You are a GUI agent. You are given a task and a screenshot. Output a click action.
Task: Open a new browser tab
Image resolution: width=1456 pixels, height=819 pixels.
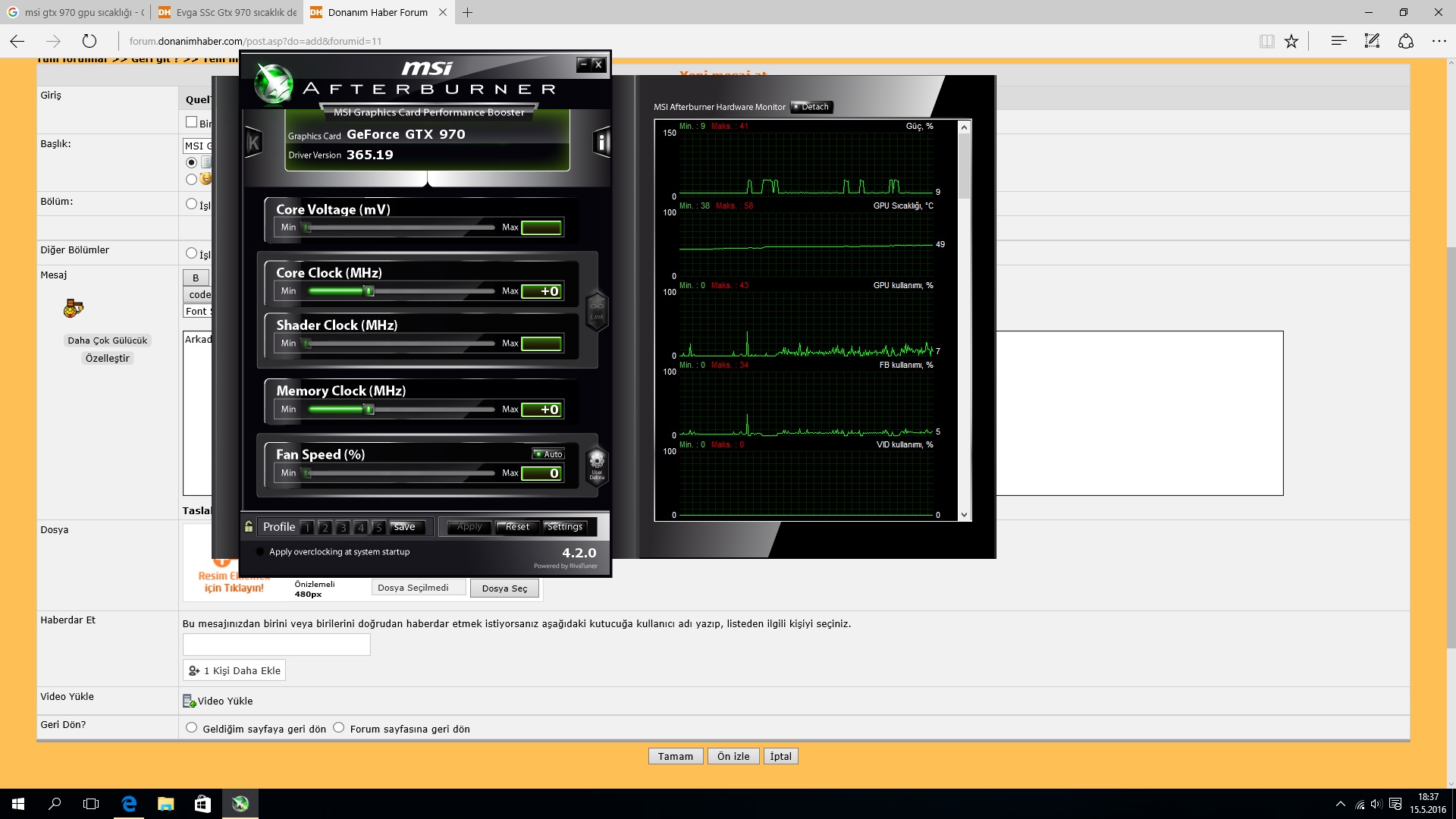pyautogui.click(x=468, y=12)
